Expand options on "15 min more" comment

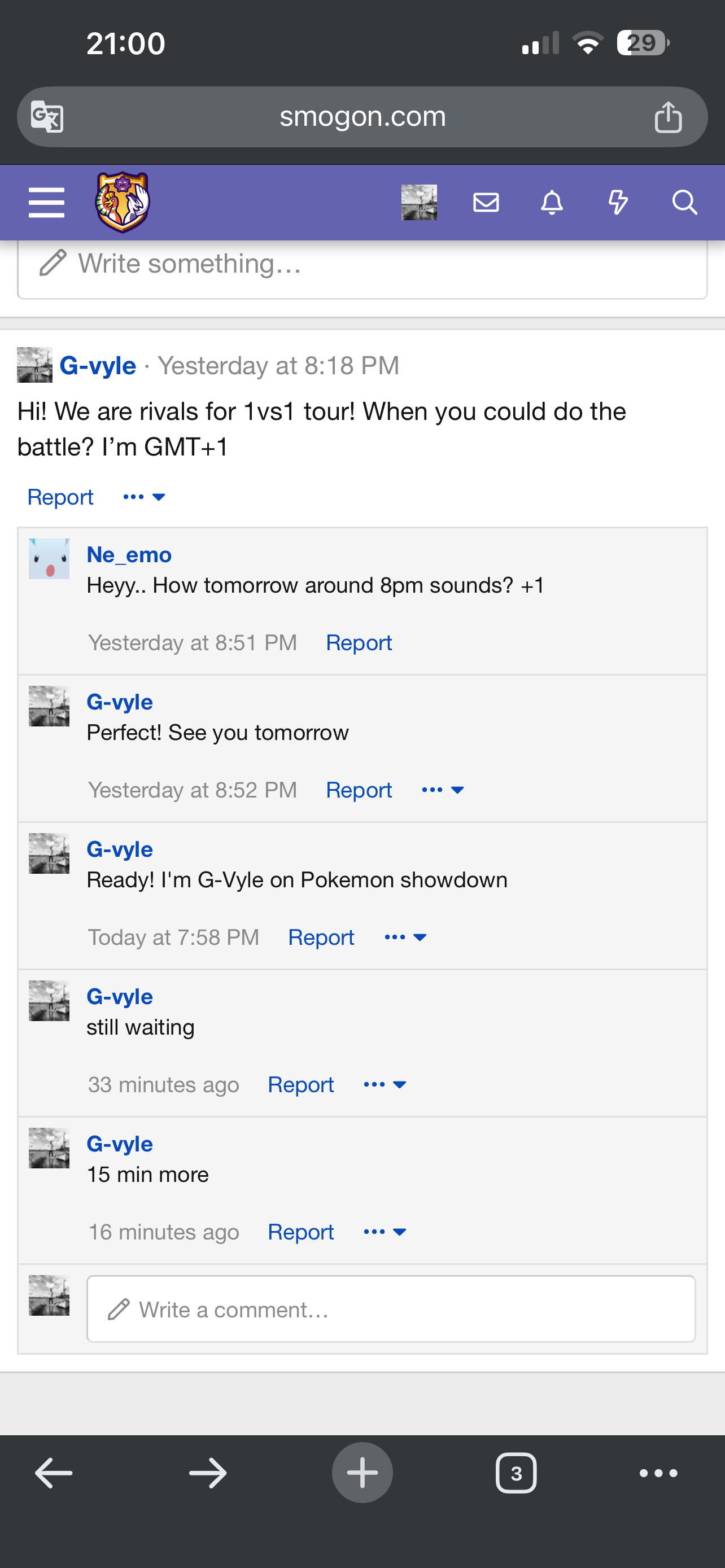[x=385, y=1232]
